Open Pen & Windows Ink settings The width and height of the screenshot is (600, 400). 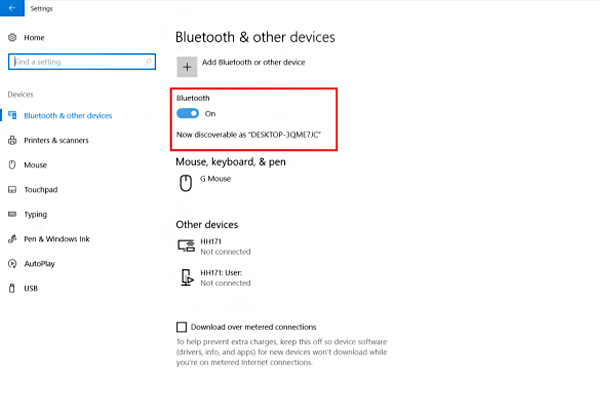57,239
